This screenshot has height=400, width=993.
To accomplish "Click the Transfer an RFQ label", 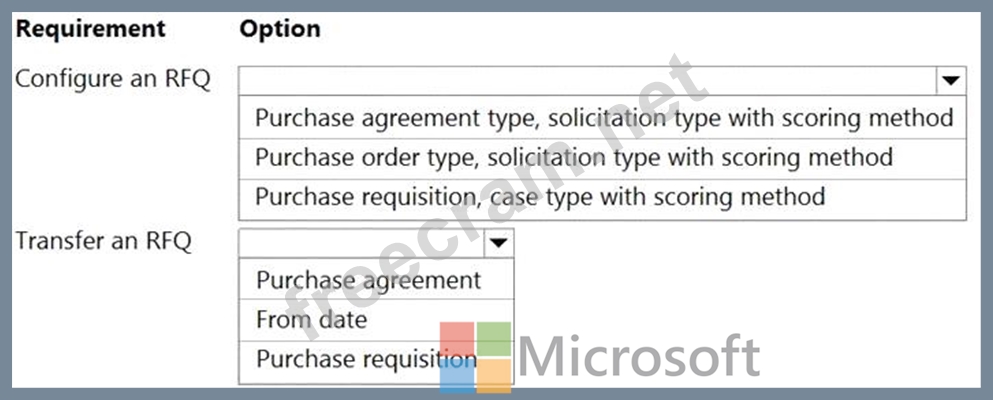I will click(103, 242).
